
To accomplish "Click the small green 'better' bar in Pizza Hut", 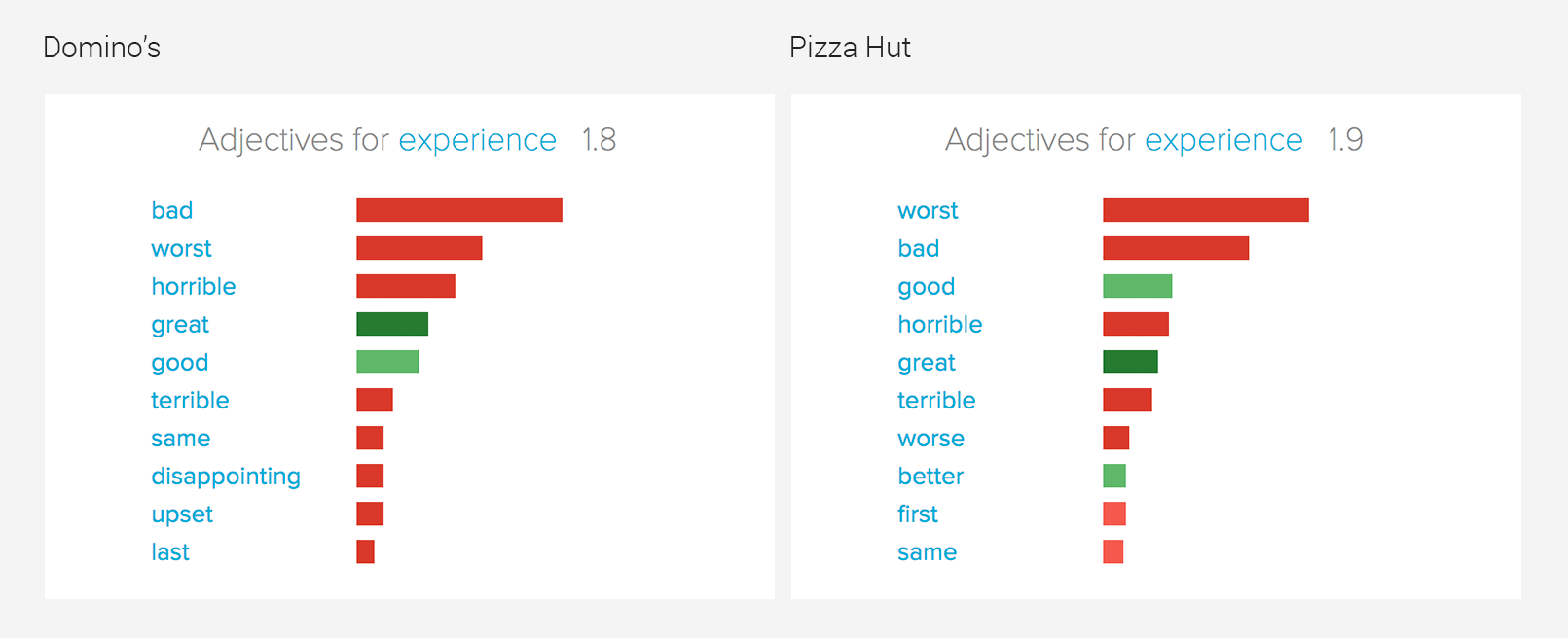I will click(1114, 477).
